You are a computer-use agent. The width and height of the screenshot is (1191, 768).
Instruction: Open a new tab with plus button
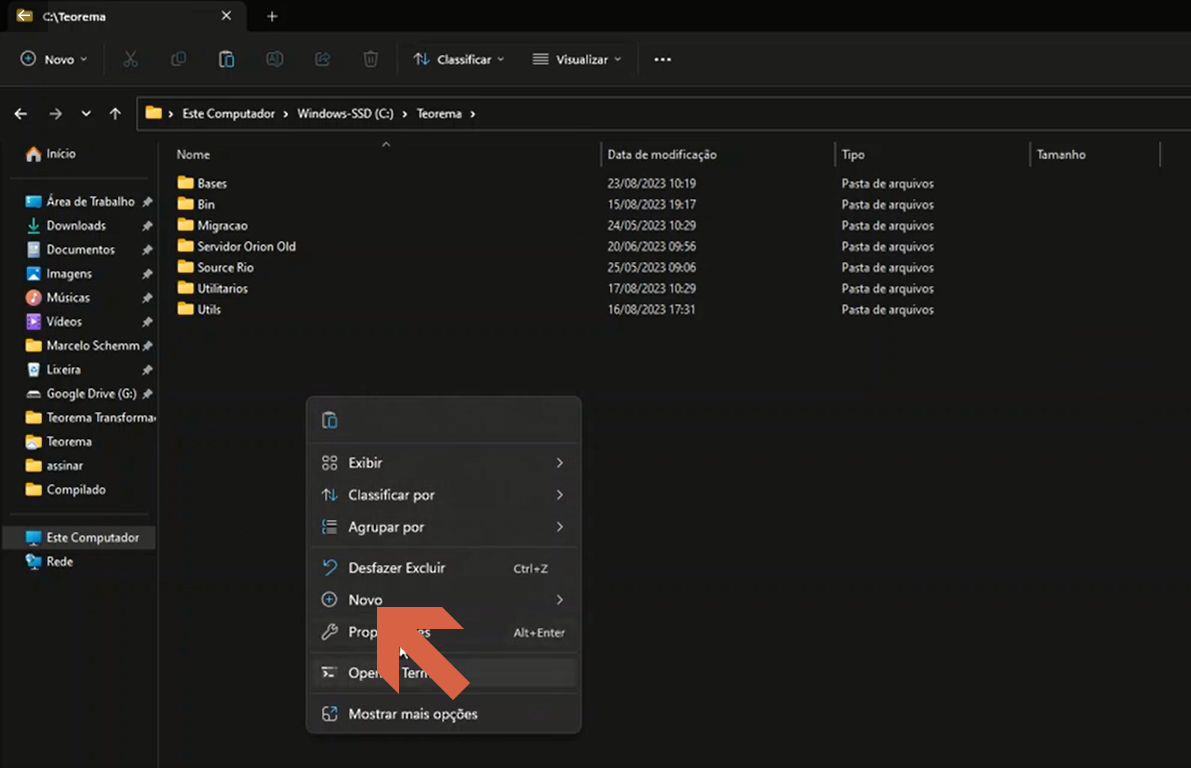[272, 16]
